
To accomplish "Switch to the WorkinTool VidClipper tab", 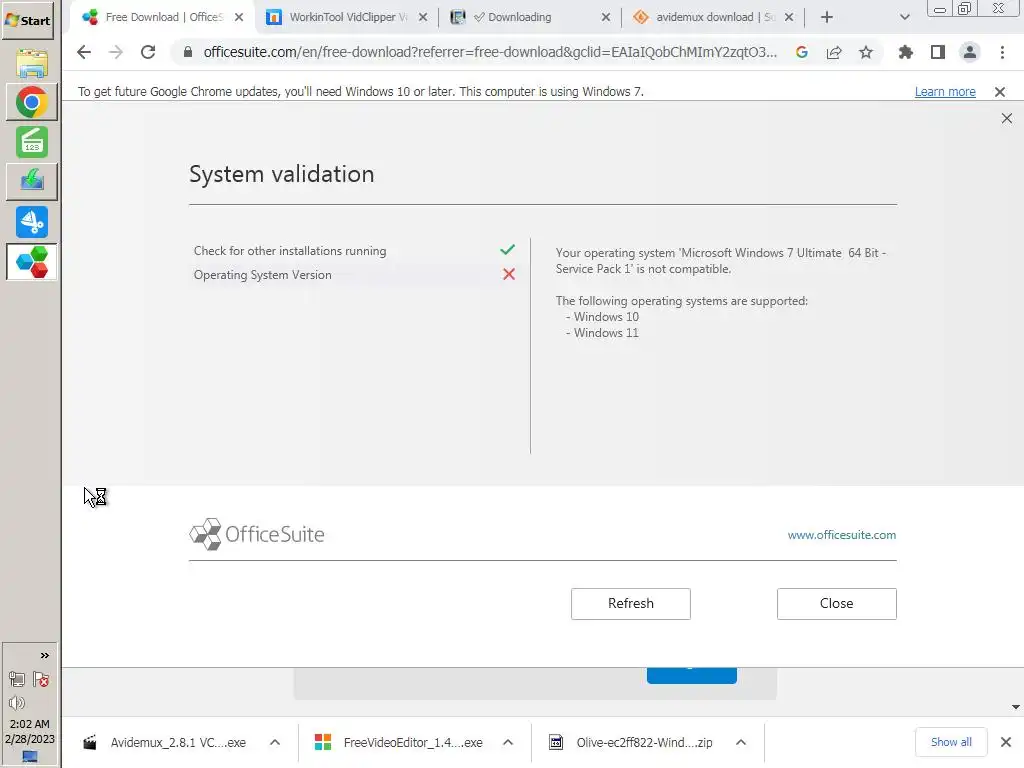I will point(347,17).
